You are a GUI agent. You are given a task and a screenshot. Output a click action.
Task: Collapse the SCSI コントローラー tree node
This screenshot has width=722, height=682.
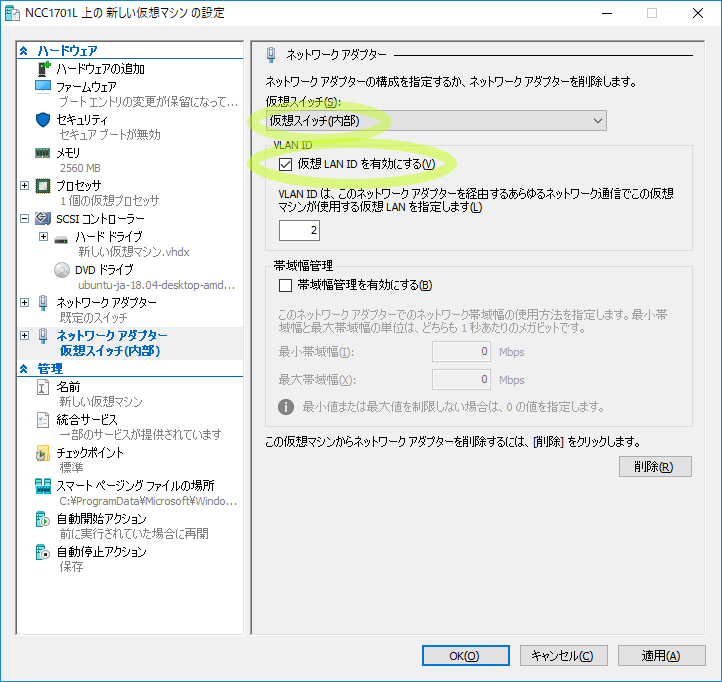click(25, 219)
